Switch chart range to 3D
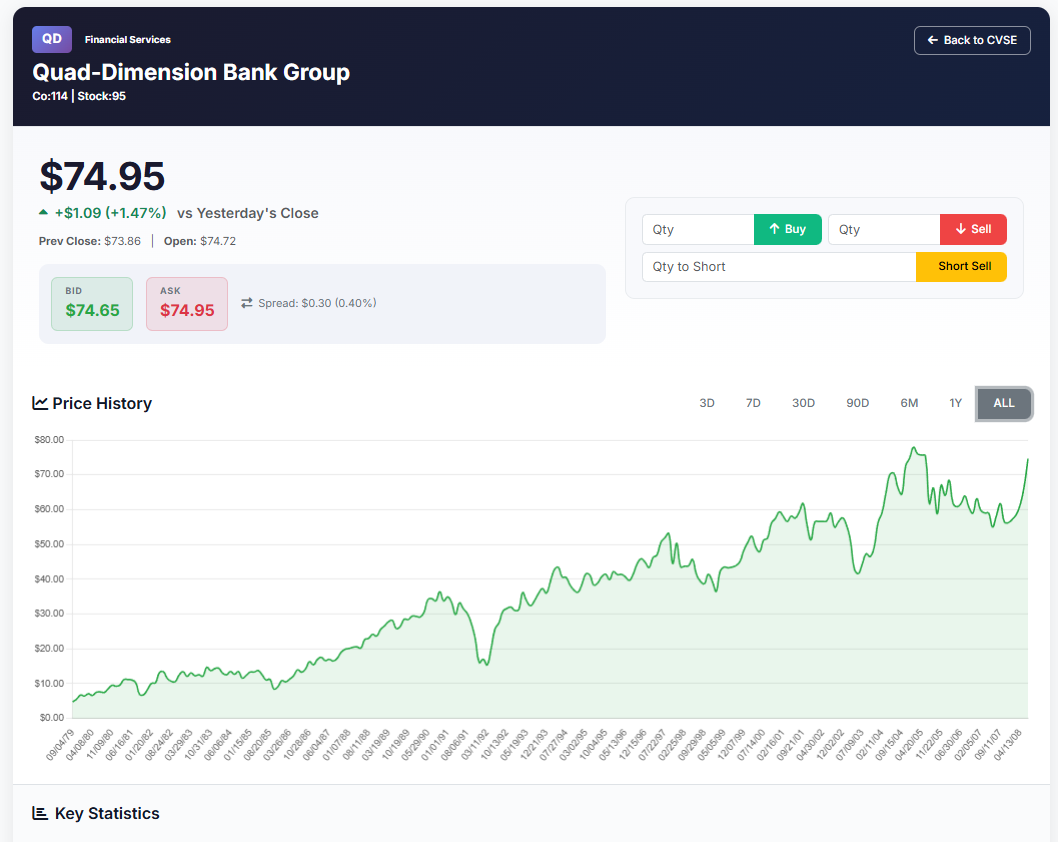1058x842 pixels. pos(706,403)
